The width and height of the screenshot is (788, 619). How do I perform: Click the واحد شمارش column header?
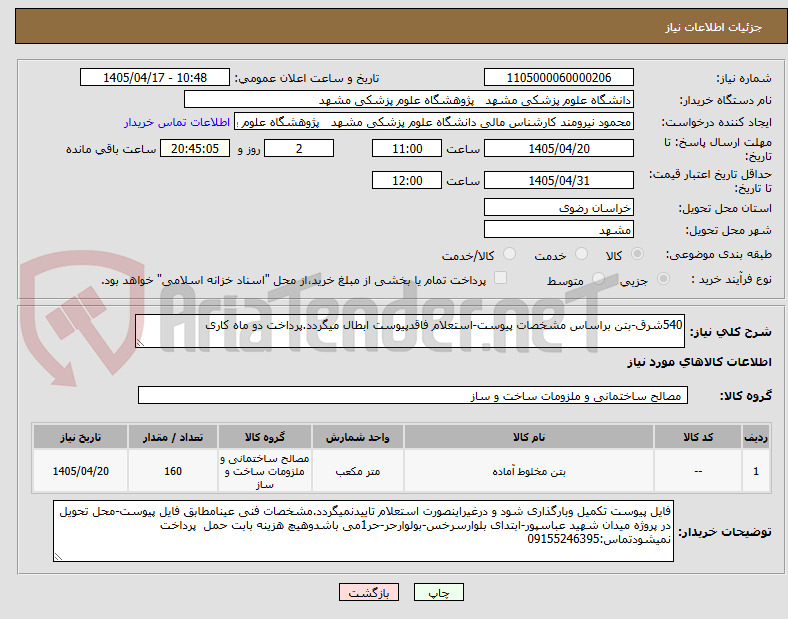357,437
